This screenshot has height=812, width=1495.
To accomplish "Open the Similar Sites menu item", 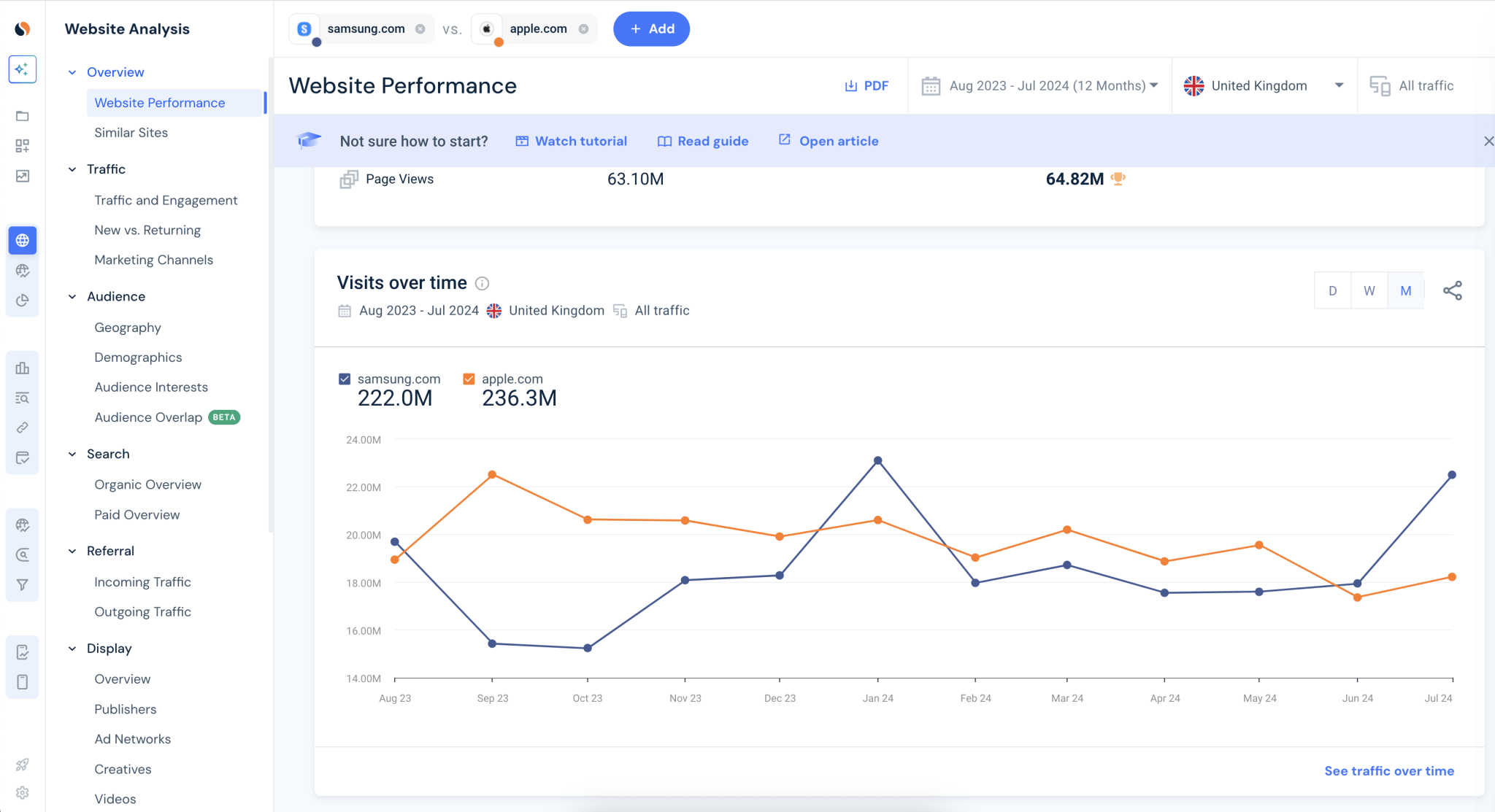I will click(x=131, y=132).
